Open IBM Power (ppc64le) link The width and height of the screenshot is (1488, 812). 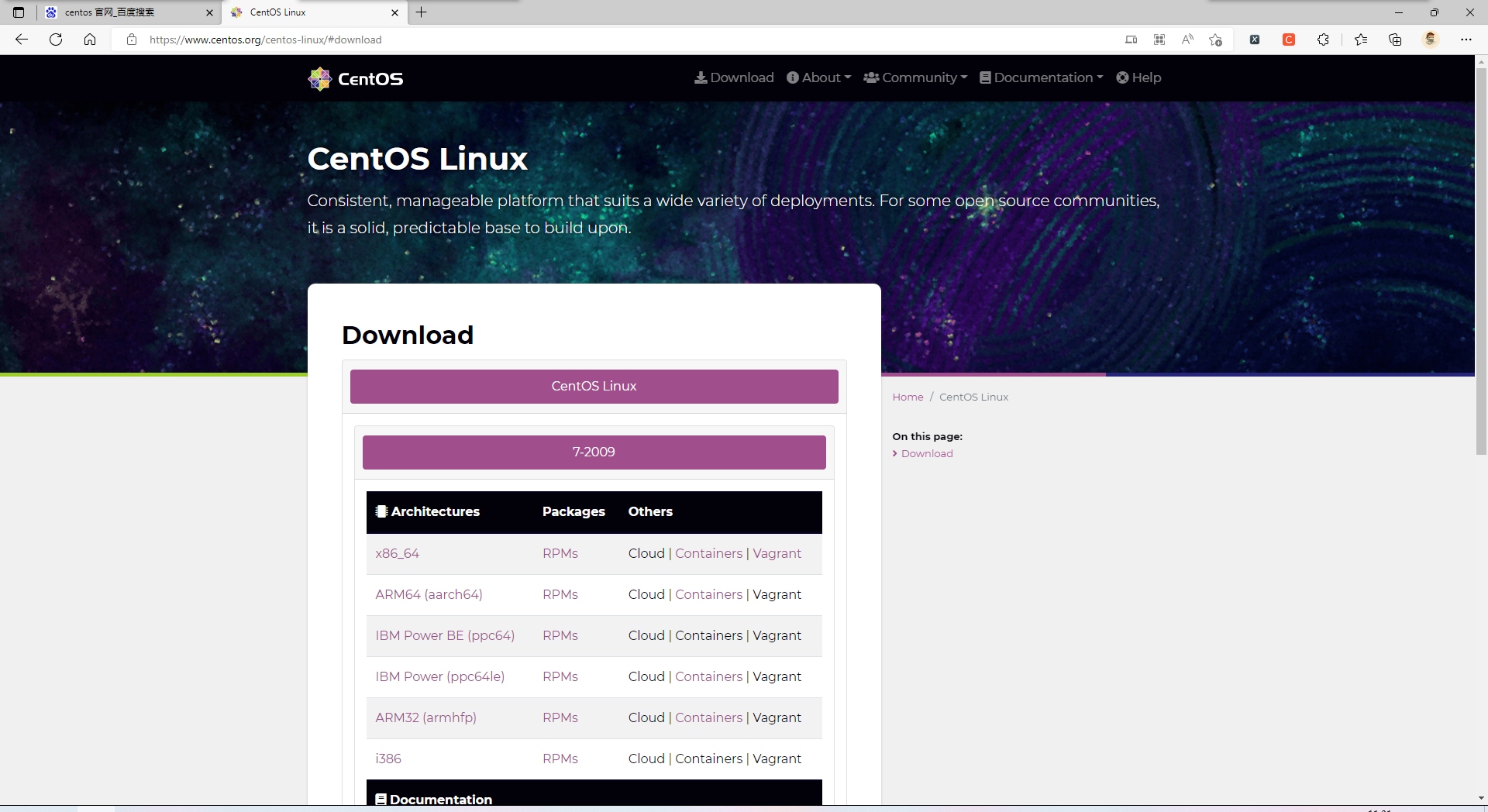[x=439, y=676]
